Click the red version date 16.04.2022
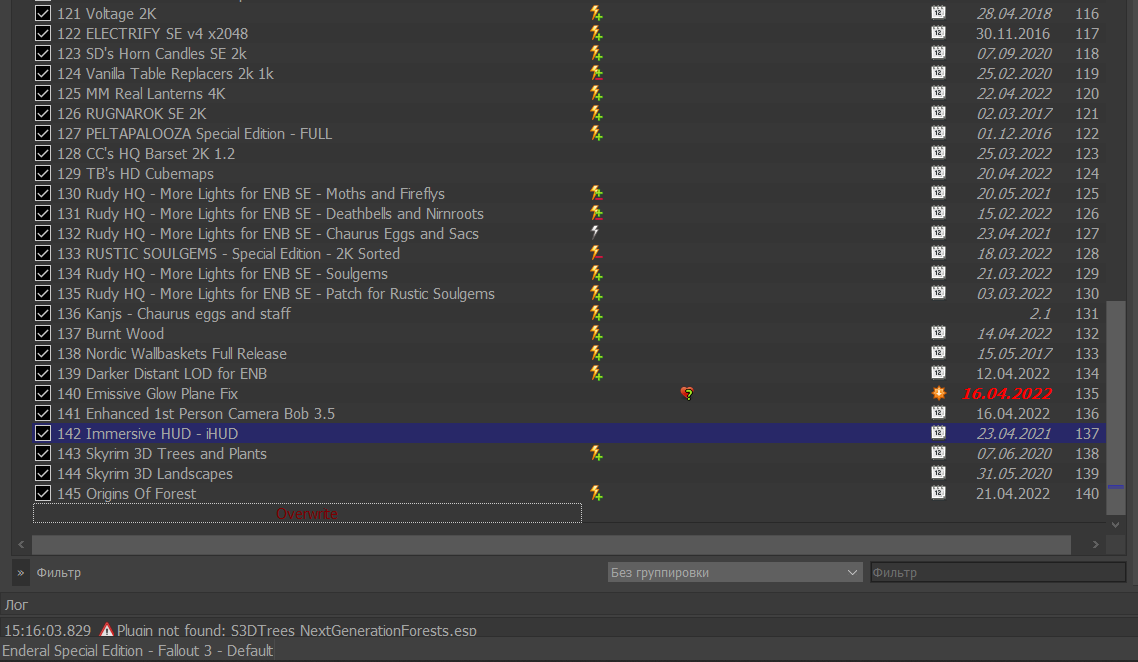 [1007, 393]
